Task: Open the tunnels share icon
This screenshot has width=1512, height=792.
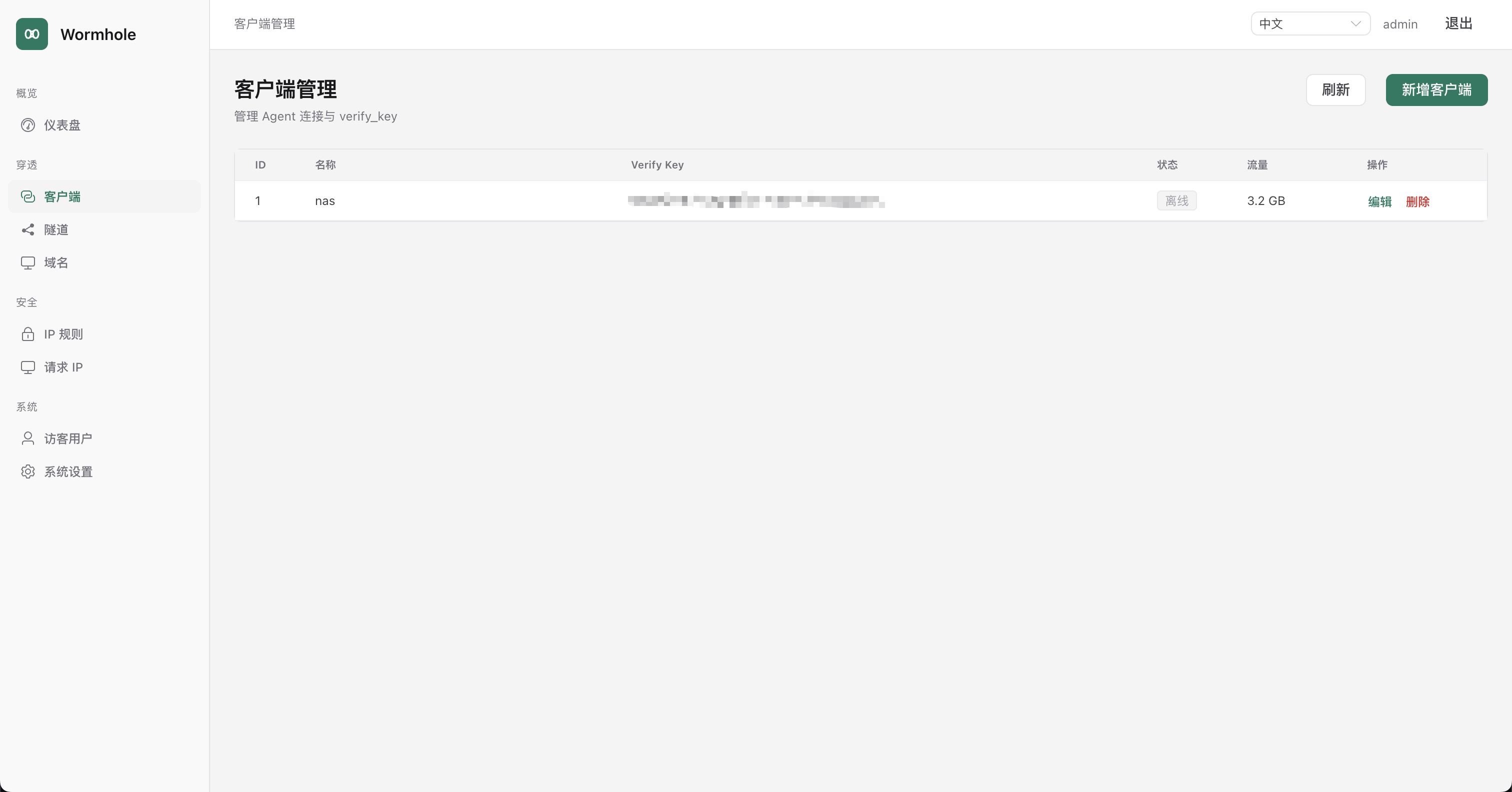Action: (x=27, y=229)
